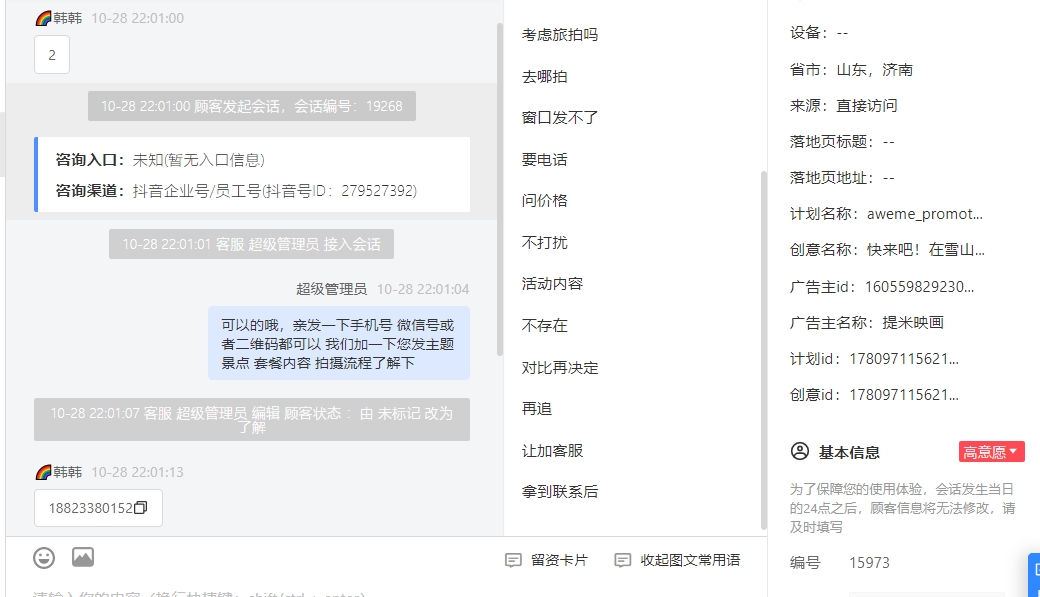Screen dimensions: 1040x597
Task: Click the image upload icon
Action: [x=83, y=557]
